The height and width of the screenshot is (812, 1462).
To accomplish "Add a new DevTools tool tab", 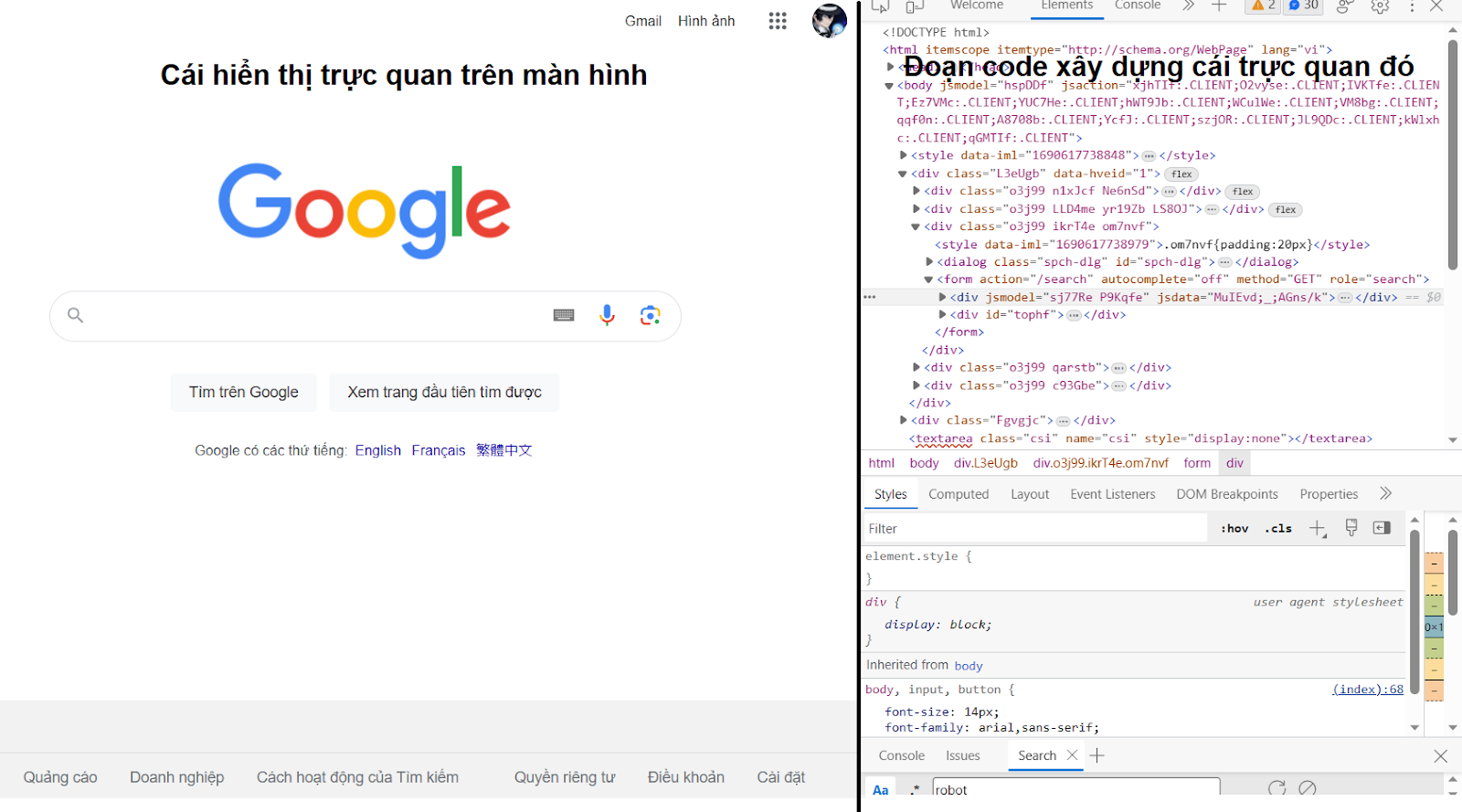I will tap(1219, 5).
